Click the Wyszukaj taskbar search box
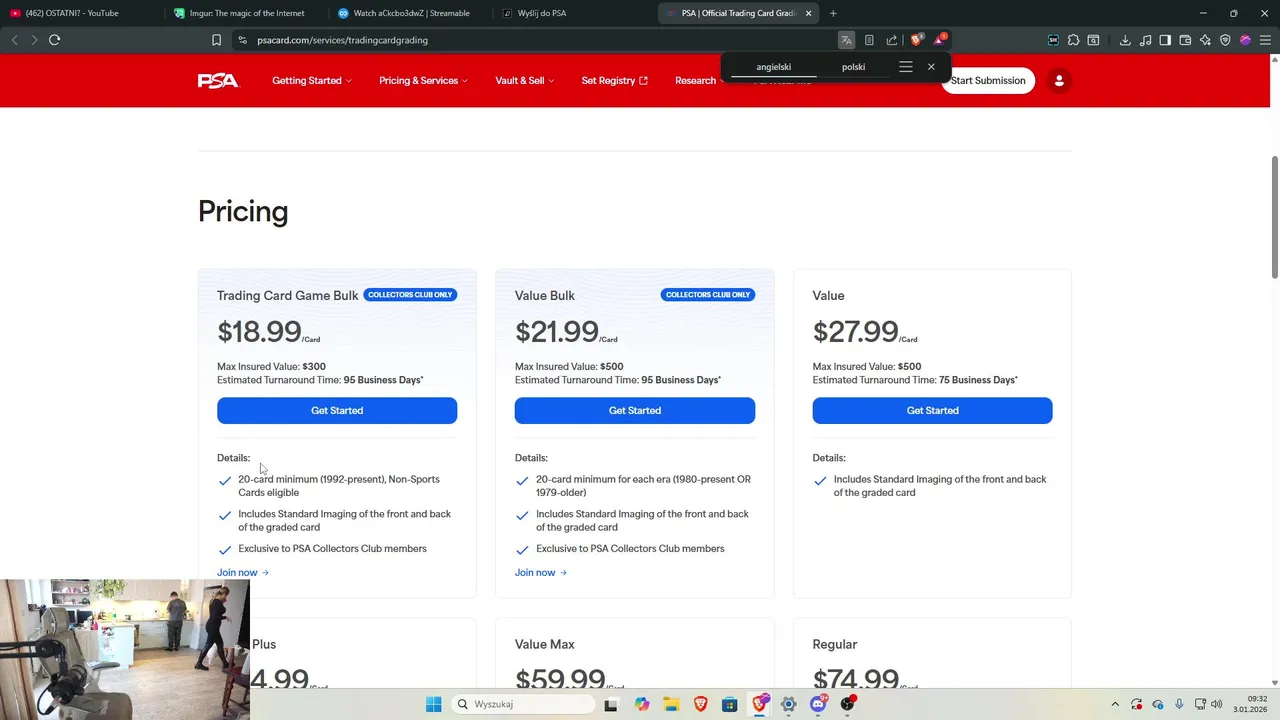Image resolution: width=1280 pixels, height=720 pixels. [522, 704]
